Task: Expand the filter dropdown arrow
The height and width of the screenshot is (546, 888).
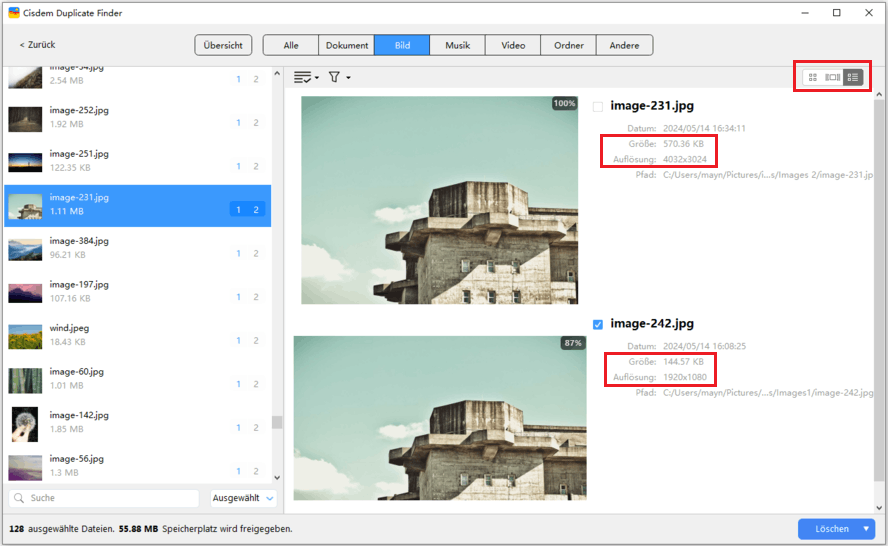Action: pyautogui.click(x=348, y=78)
